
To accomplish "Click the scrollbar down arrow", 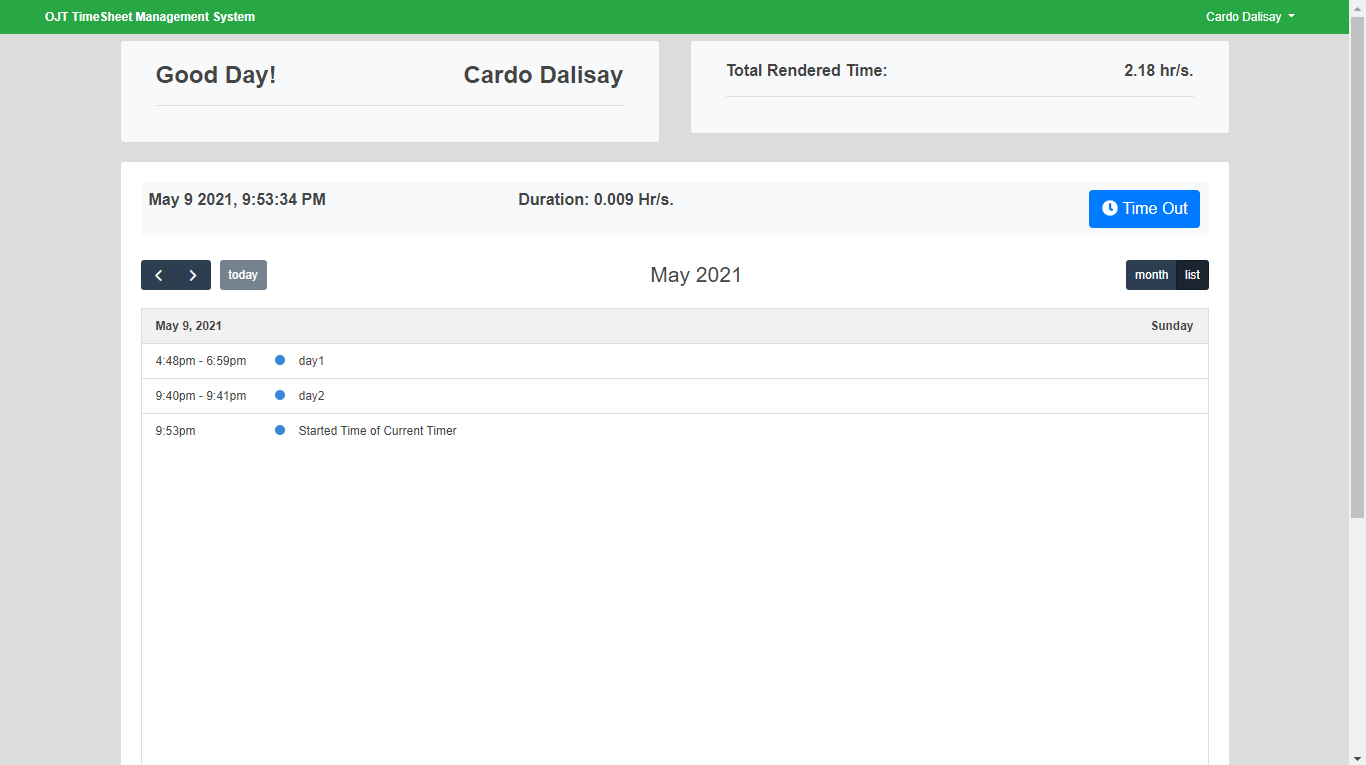I will tap(1358, 757).
